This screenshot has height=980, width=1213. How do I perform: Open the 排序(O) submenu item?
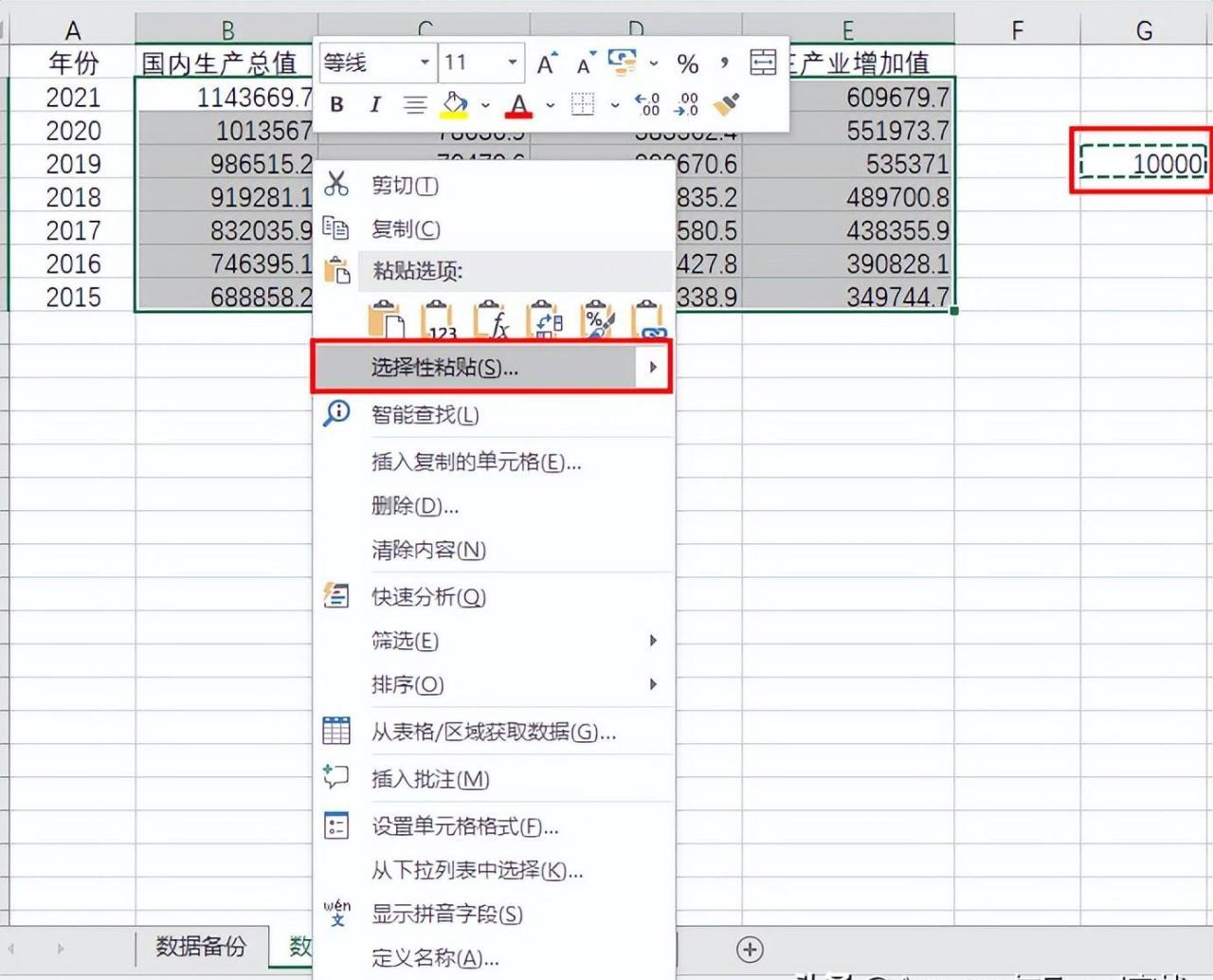[x=494, y=684]
